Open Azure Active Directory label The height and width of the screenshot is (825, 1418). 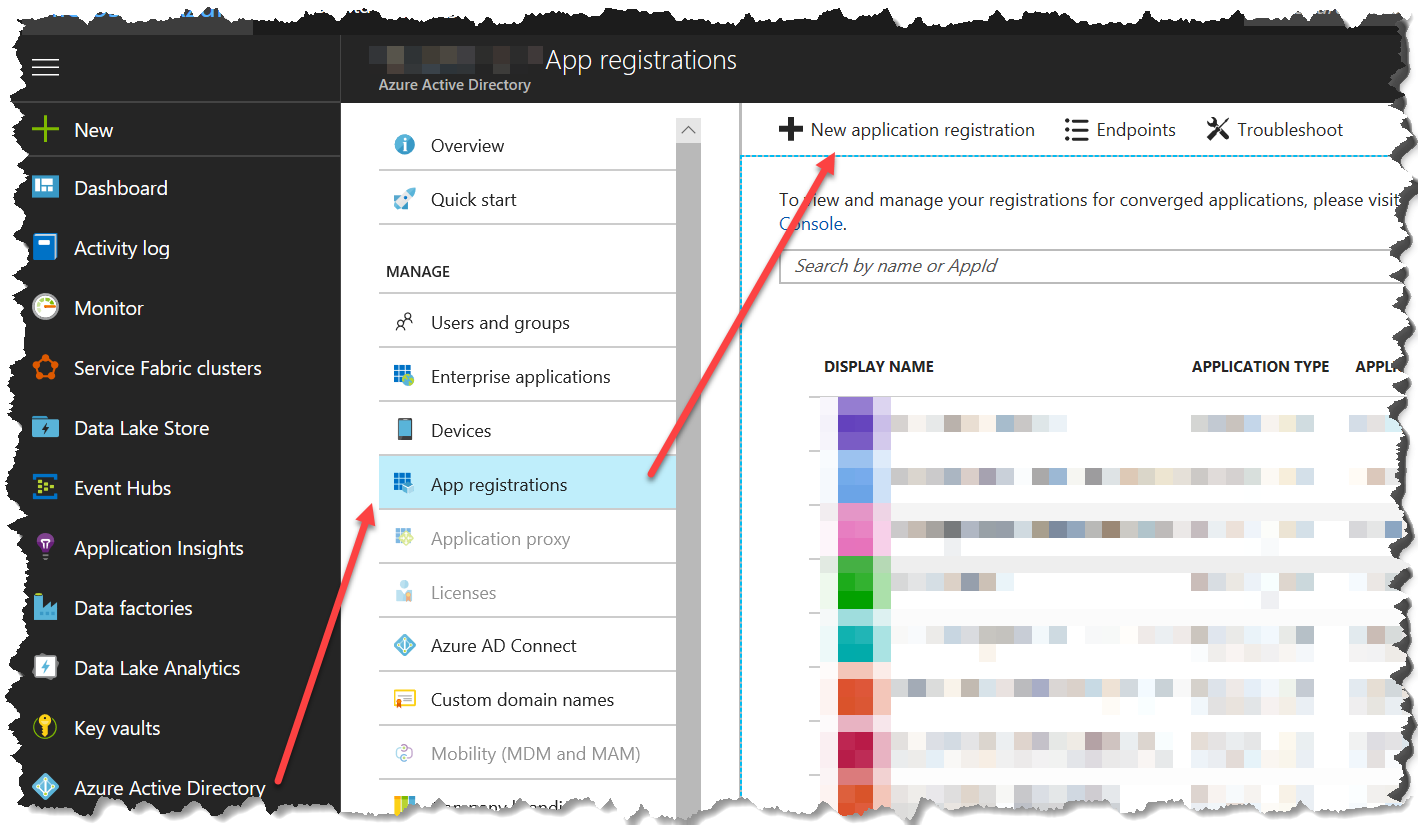(170, 788)
